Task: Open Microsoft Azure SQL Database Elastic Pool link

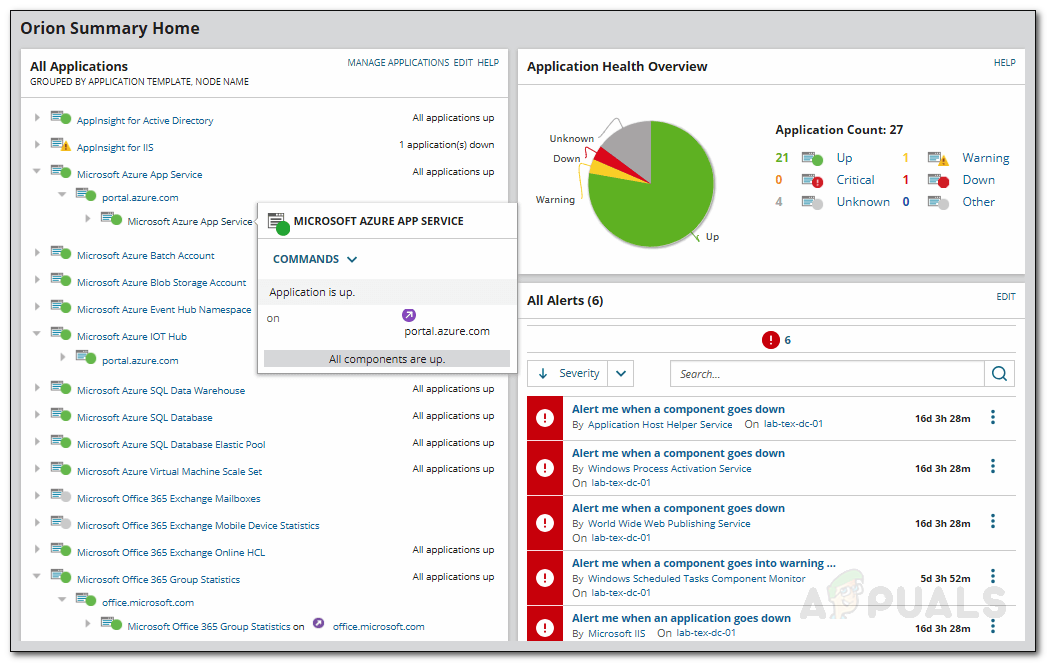Action: coord(171,445)
